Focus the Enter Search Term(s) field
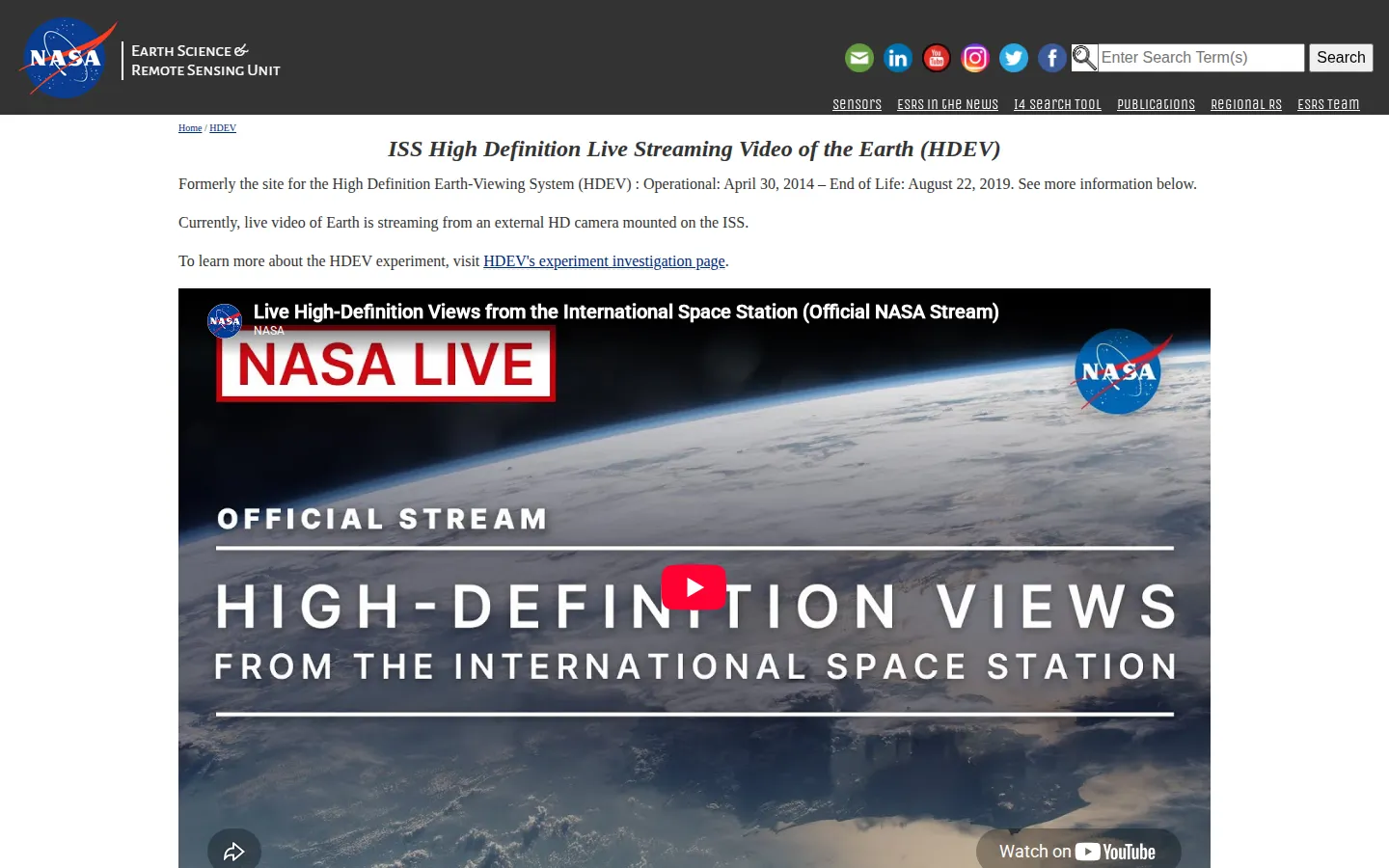This screenshot has width=1389, height=868. (1201, 58)
